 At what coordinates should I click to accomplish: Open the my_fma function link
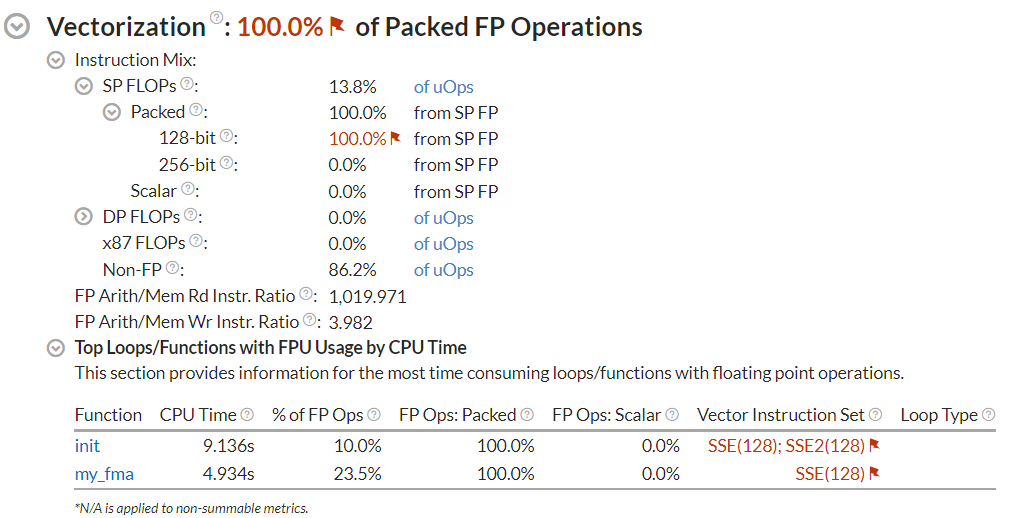104,474
